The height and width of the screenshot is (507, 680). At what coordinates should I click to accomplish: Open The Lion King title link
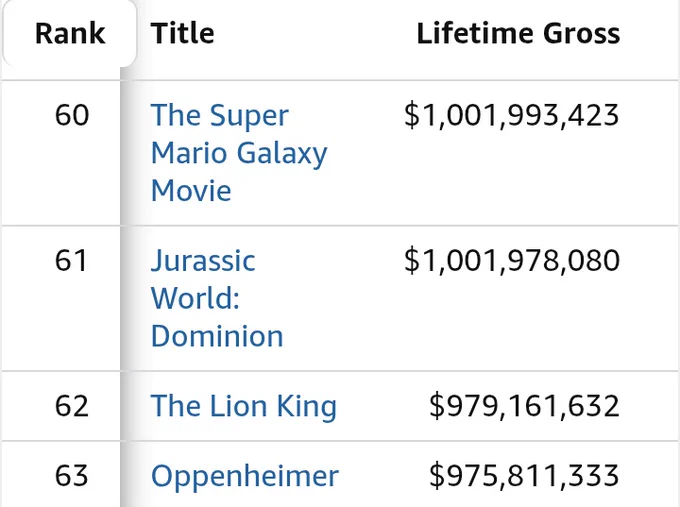244,406
